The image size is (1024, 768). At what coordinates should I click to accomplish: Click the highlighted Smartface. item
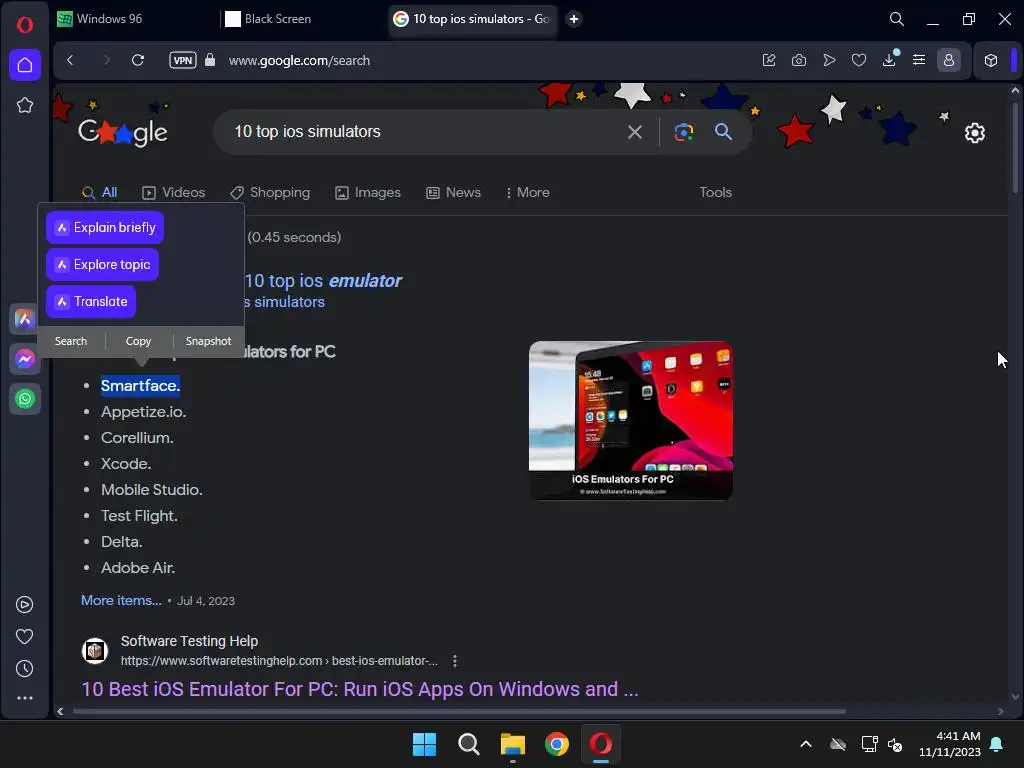[140, 385]
